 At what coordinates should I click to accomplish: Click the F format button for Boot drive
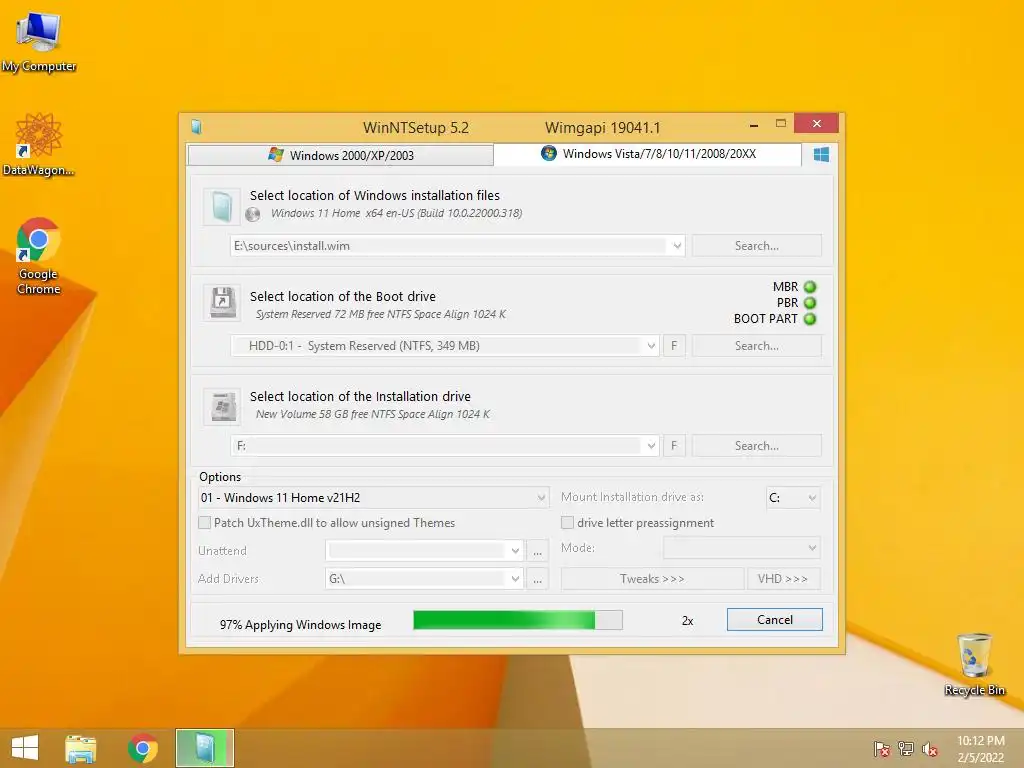tap(674, 345)
